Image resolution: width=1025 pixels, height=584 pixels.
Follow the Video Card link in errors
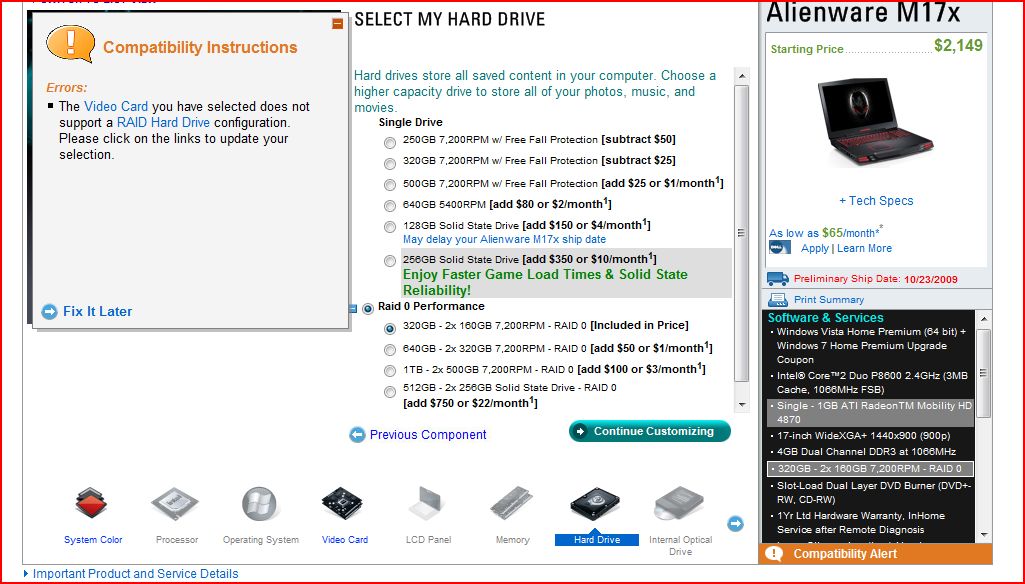116,107
